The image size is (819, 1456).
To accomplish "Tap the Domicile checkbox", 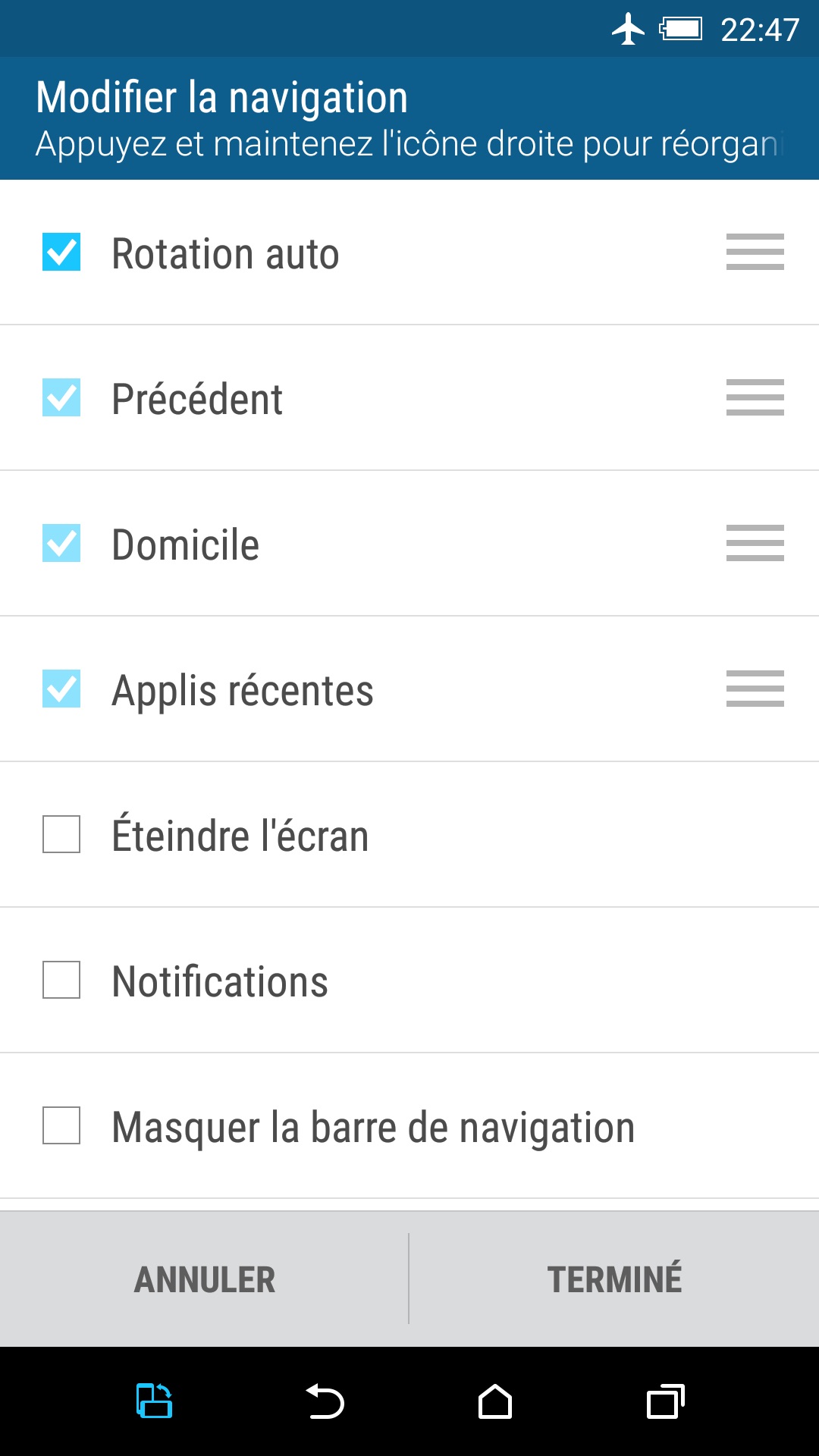I will click(61, 543).
